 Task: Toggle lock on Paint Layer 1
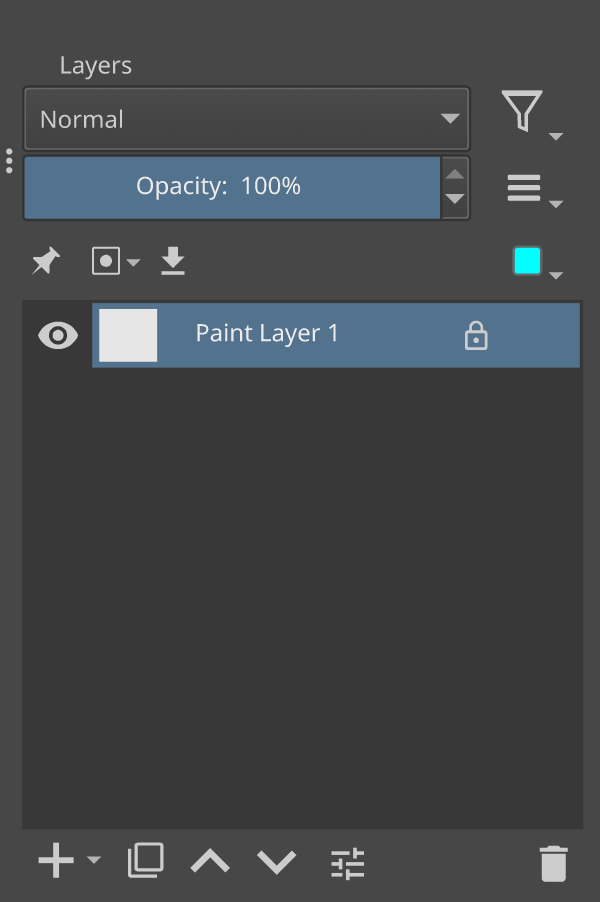coord(476,336)
